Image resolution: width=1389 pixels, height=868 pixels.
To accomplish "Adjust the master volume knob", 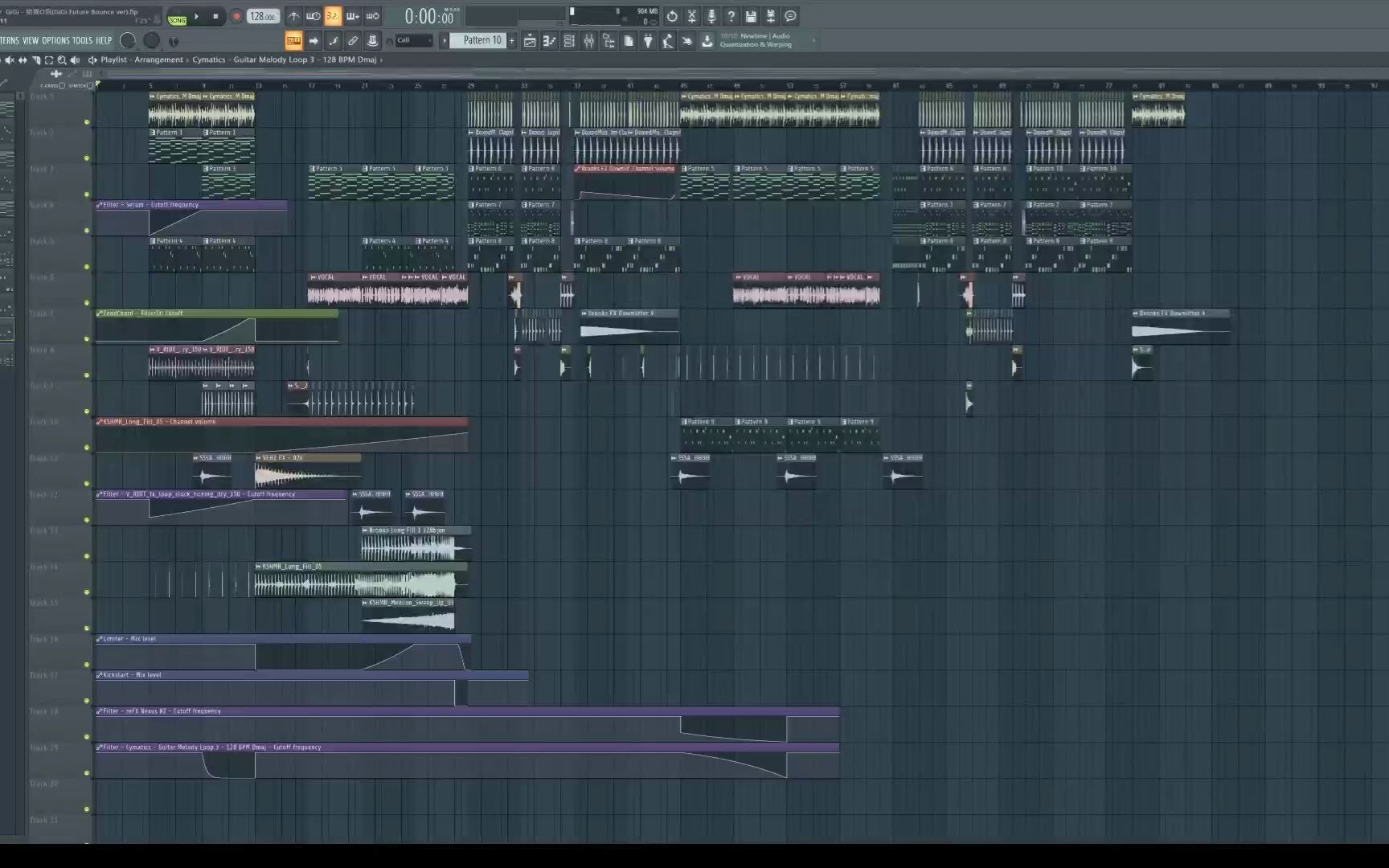I will (x=128, y=40).
